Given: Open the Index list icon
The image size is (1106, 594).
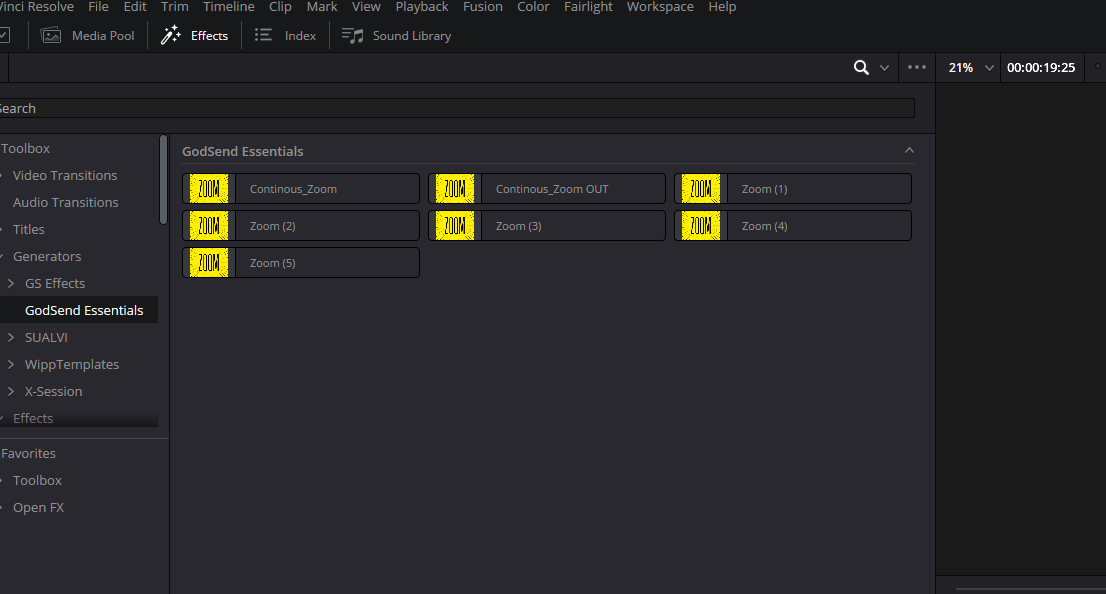Looking at the screenshot, I should (x=263, y=35).
